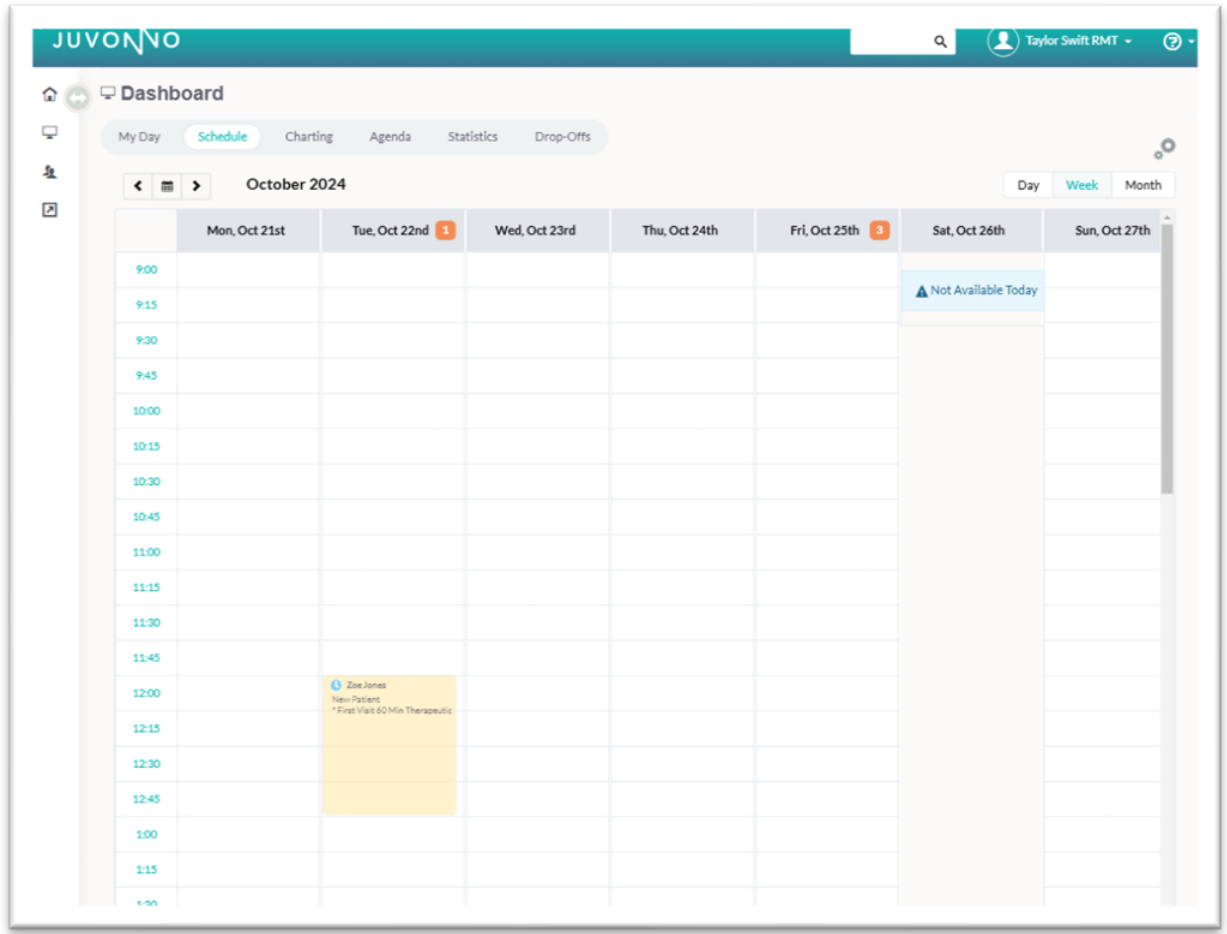This screenshot has height=934, width=1227.
Task: Click the external link arrow sidebar icon
Action: tap(49, 210)
